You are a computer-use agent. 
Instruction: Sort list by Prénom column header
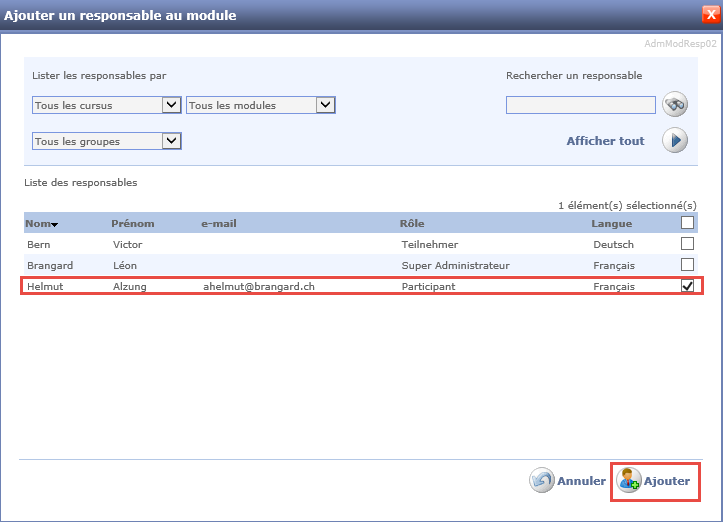(x=132, y=223)
